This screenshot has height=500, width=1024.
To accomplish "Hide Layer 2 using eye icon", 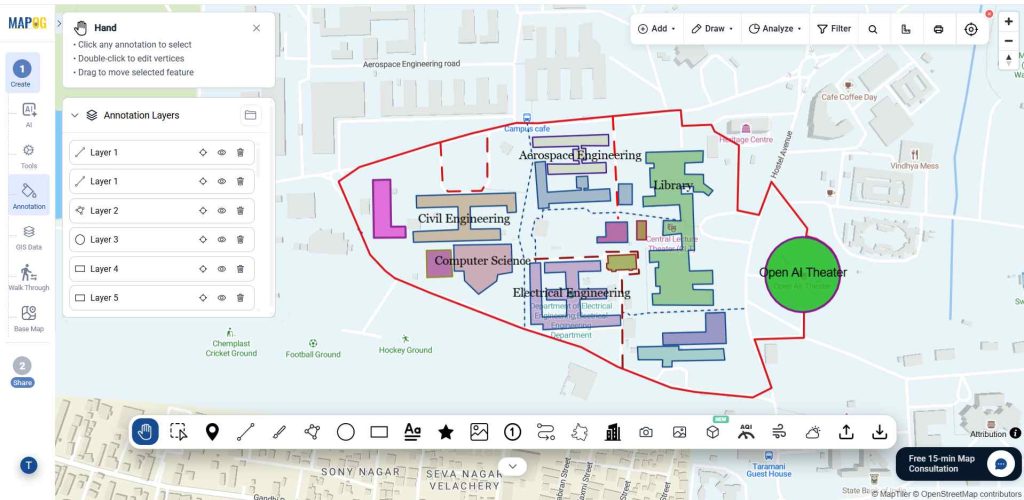I will [x=221, y=211].
